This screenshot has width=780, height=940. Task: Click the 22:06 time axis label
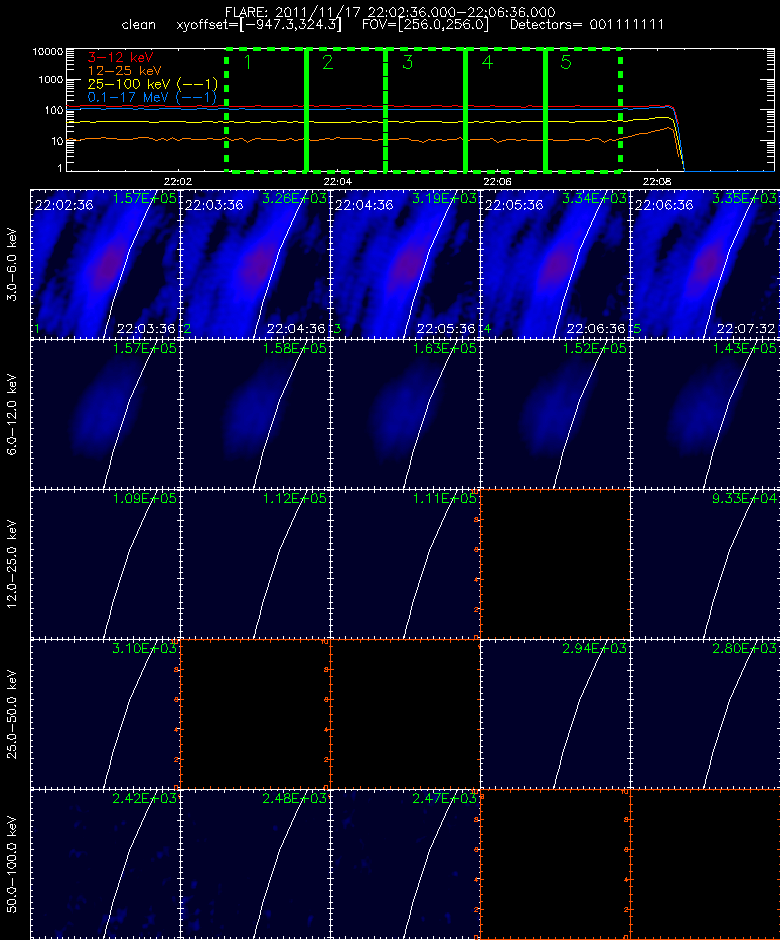click(497, 181)
